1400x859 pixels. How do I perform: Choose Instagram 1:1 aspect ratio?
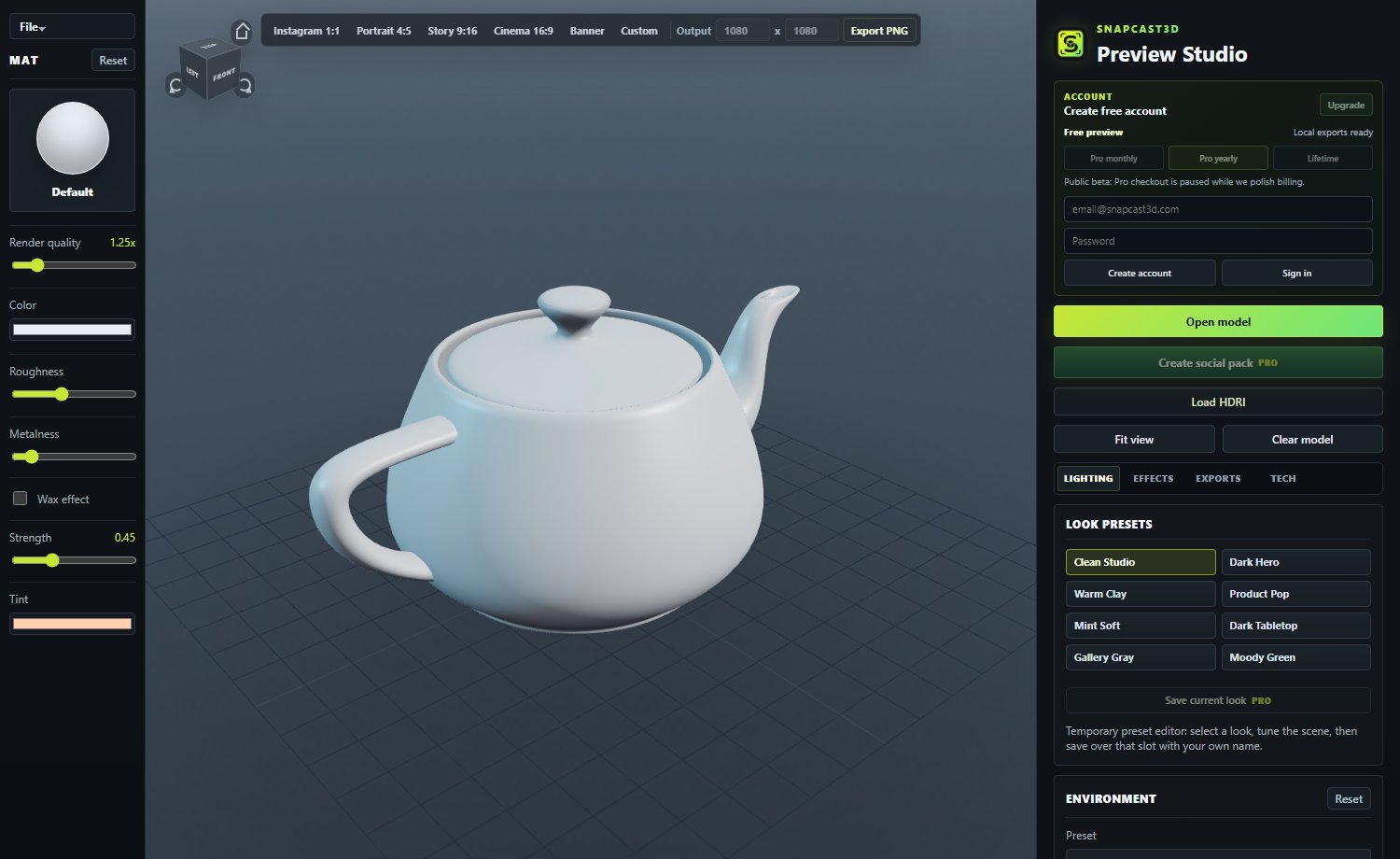pyautogui.click(x=306, y=31)
